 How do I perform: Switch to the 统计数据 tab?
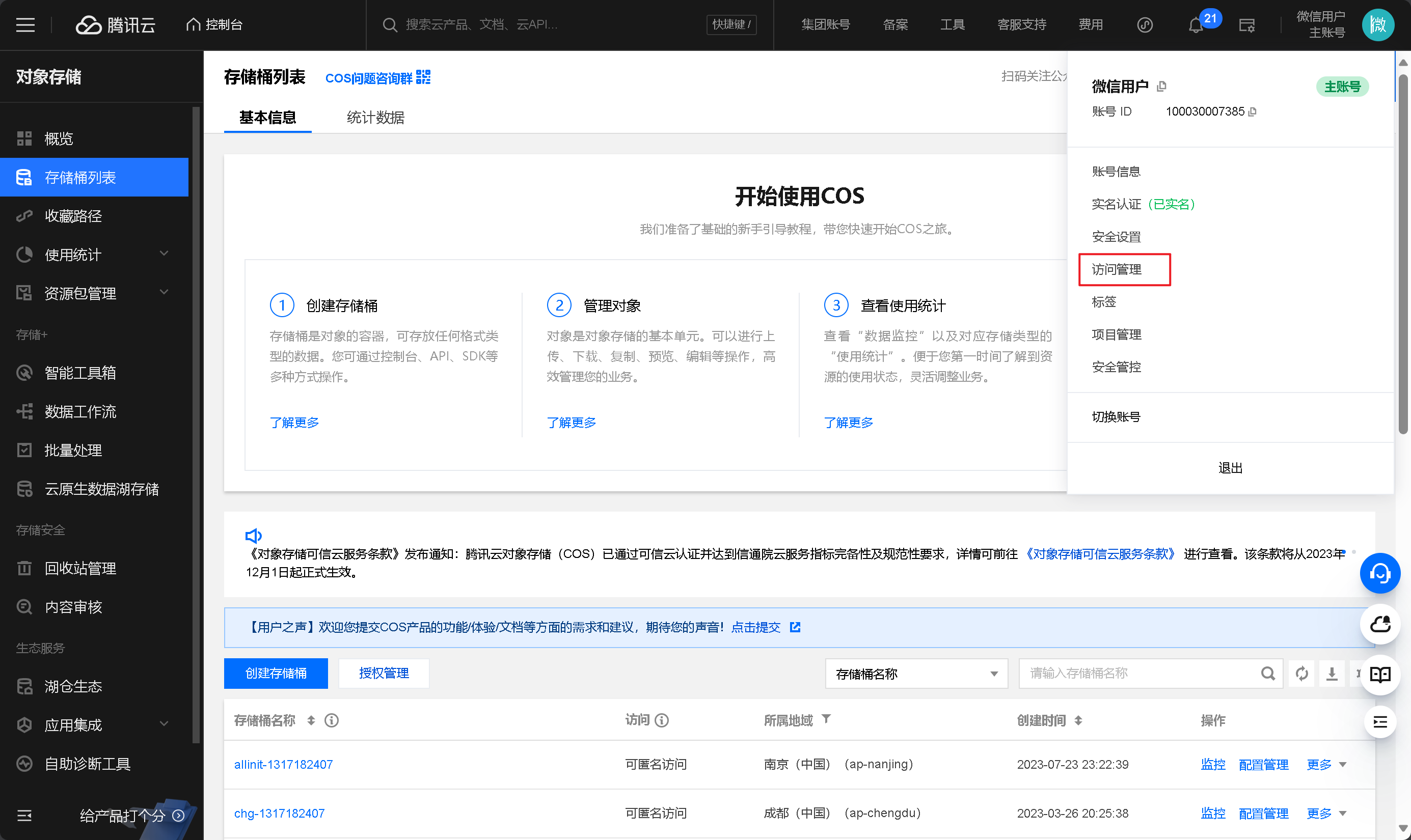[x=375, y=117]
